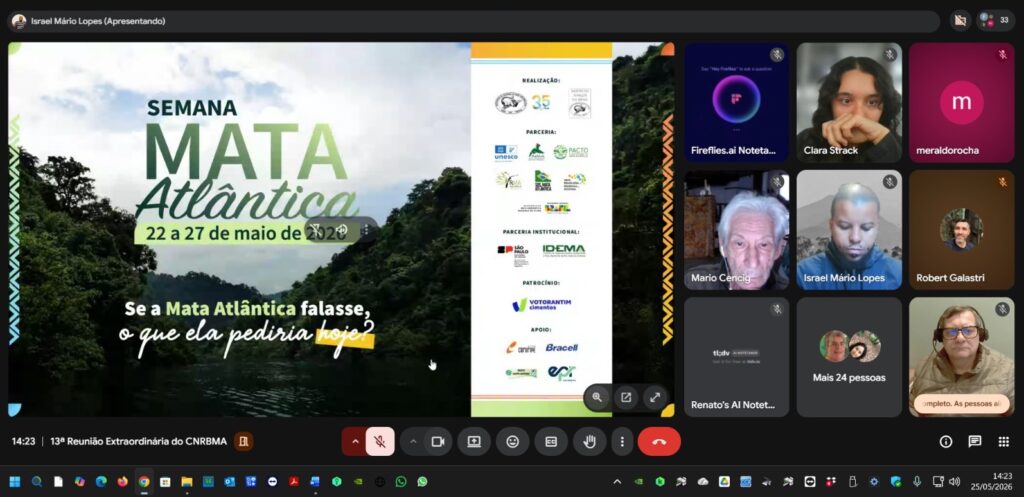Select Clara Strack's video tile
Screen dimensions: 1024x497
(849, 103)
